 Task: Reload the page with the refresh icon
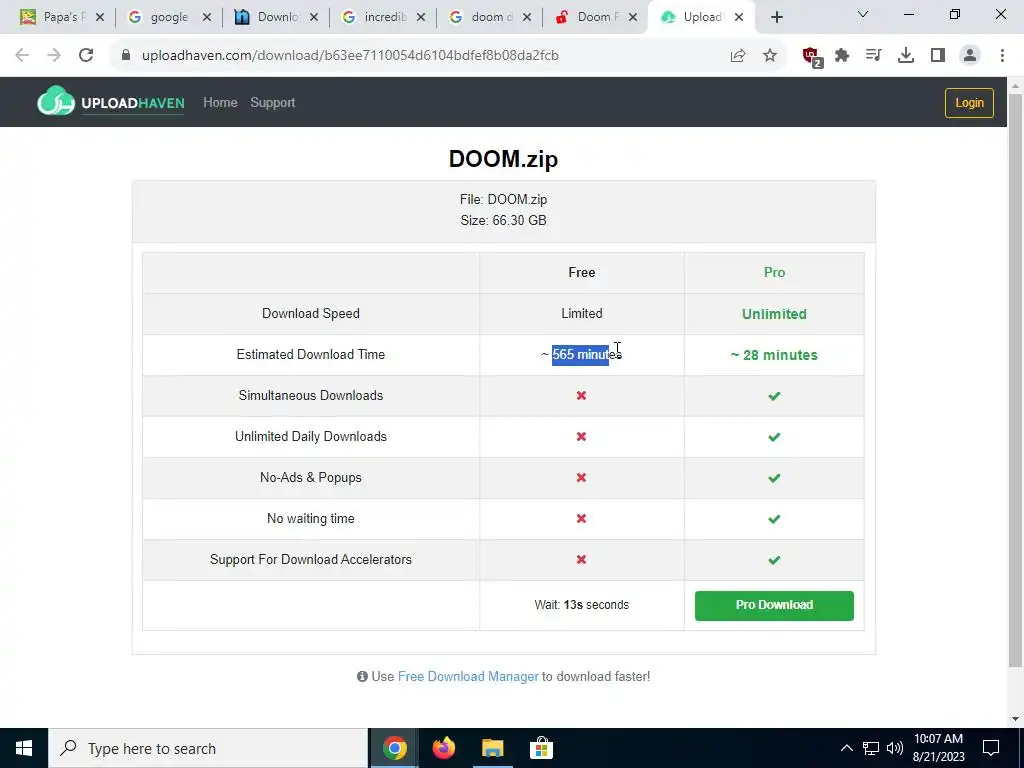pyautogui.click(x=86, y=56)
